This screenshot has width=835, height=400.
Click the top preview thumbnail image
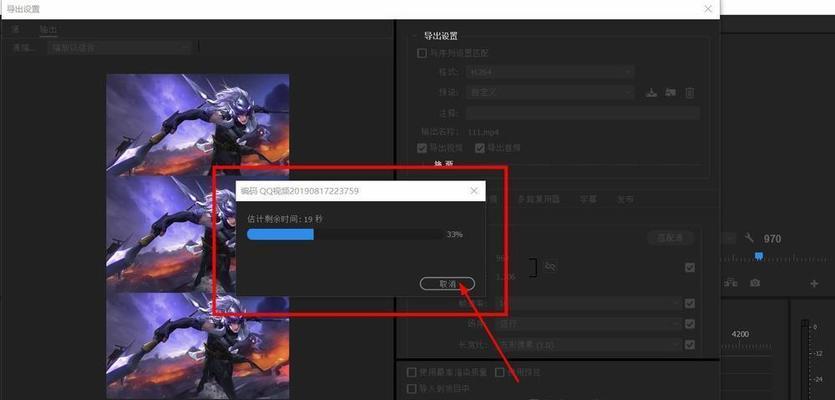198,125
